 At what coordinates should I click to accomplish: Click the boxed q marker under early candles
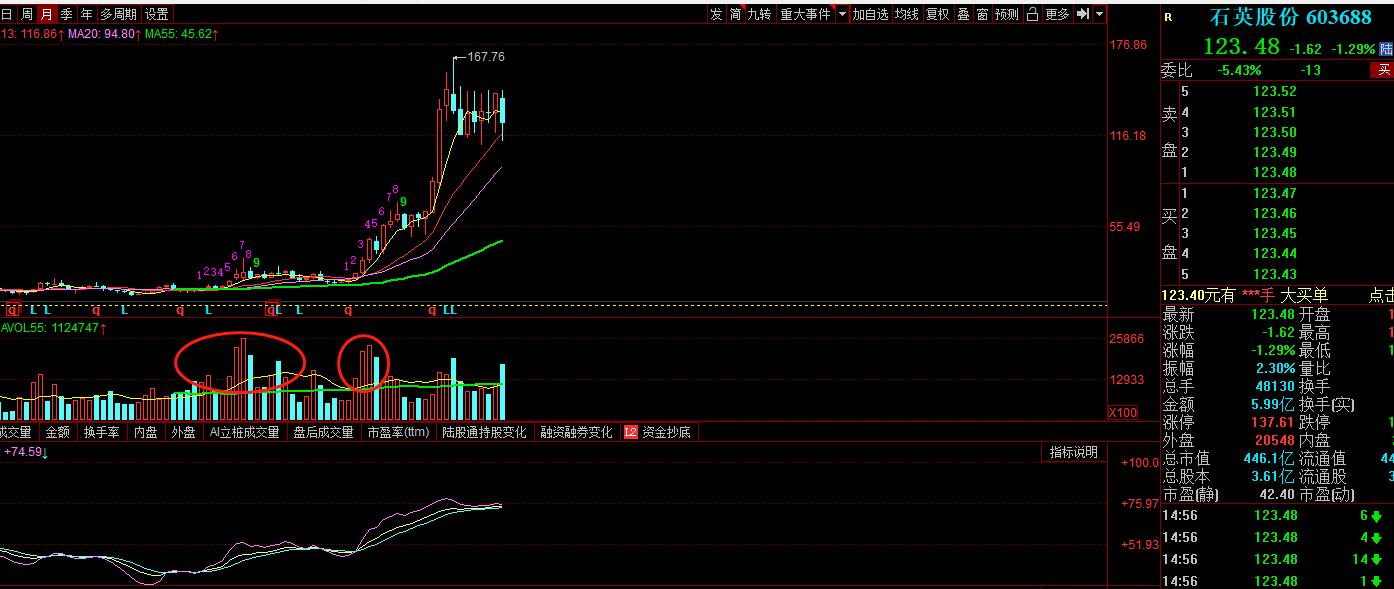point(13,310)
